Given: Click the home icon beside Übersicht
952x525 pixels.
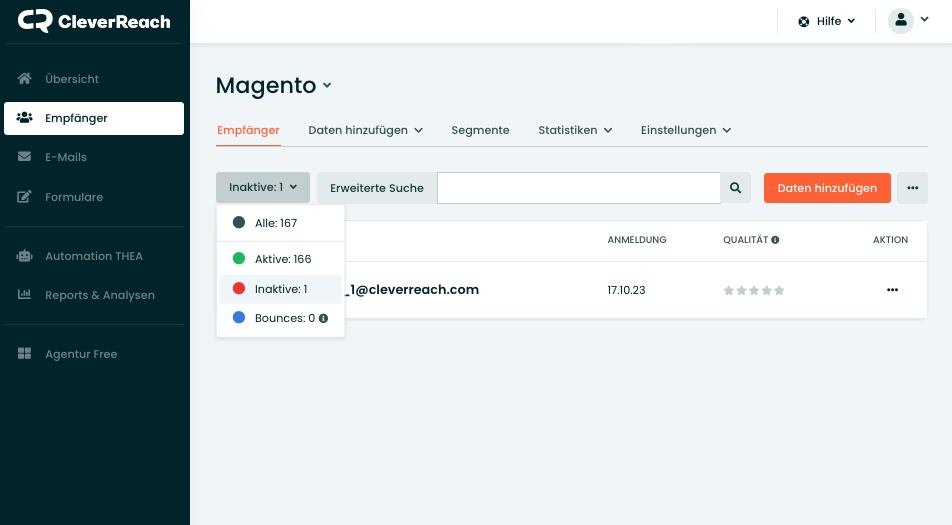Looking at the screenshot, I should click(24, 78).
